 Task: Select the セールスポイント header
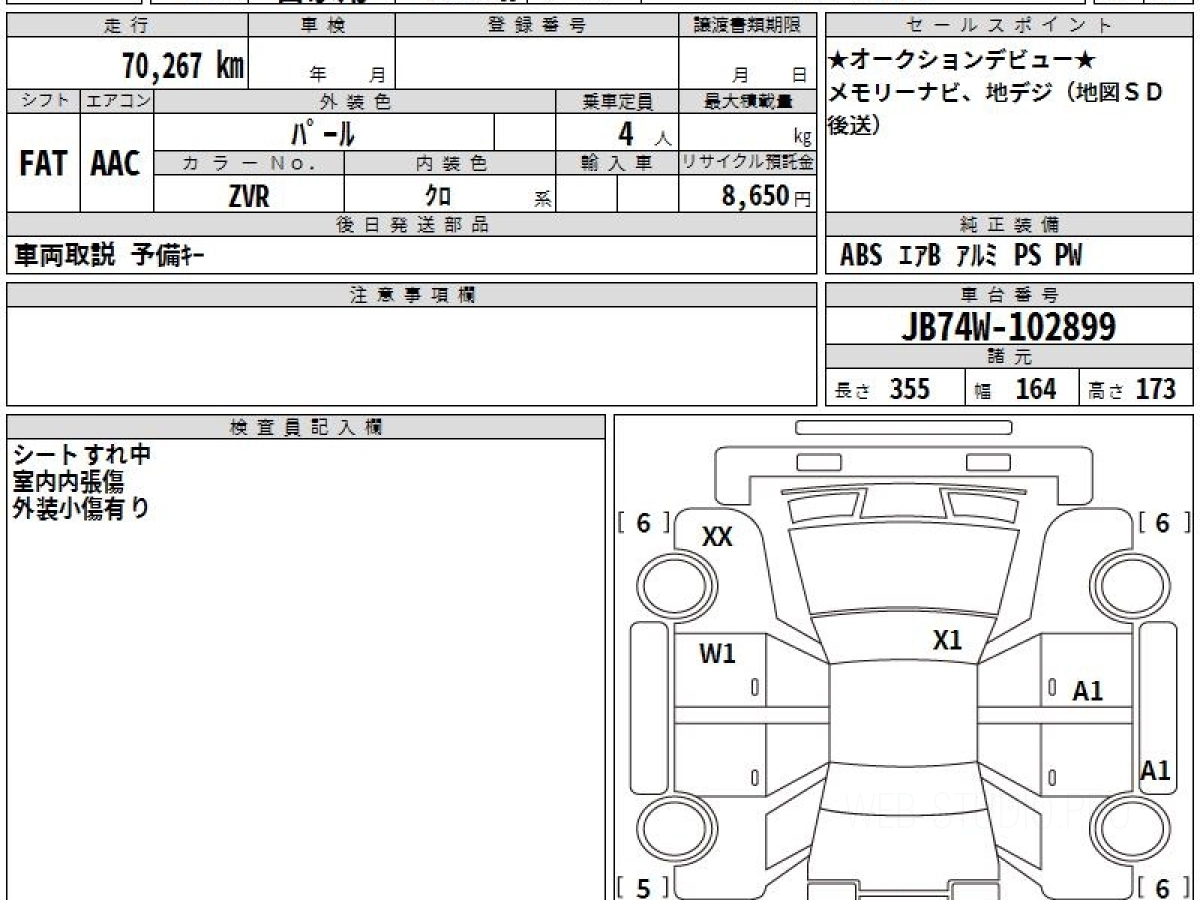[1009, 26]
